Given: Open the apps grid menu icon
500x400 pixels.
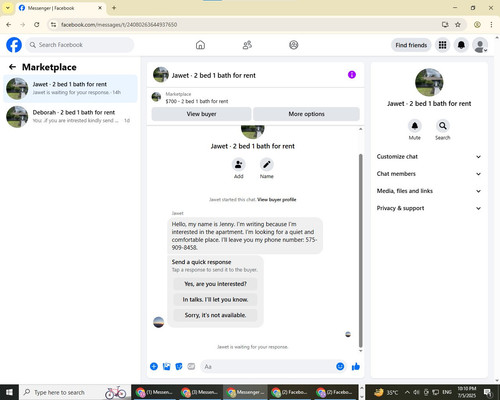Looking at the screenshot, I should [442, 45].
